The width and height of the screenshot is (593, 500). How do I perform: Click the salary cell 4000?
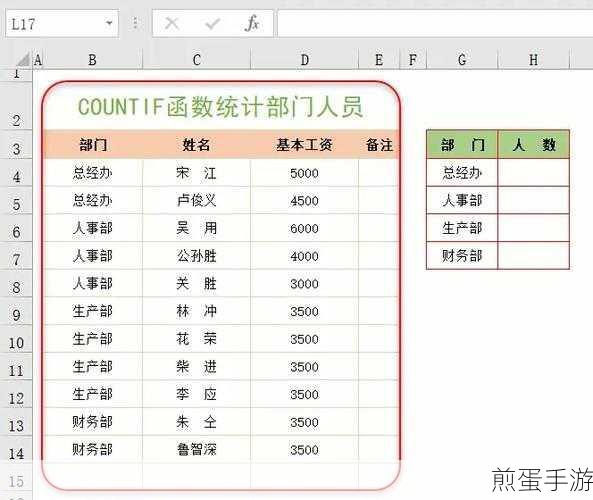(x=304, y=256)
